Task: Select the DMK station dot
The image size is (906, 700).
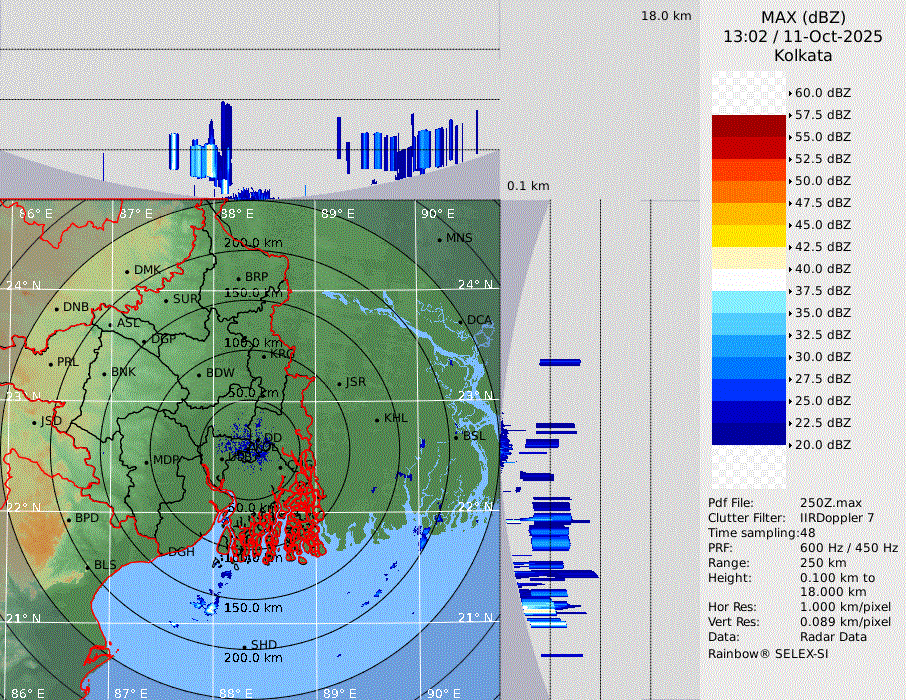Action: pos(128,271)
